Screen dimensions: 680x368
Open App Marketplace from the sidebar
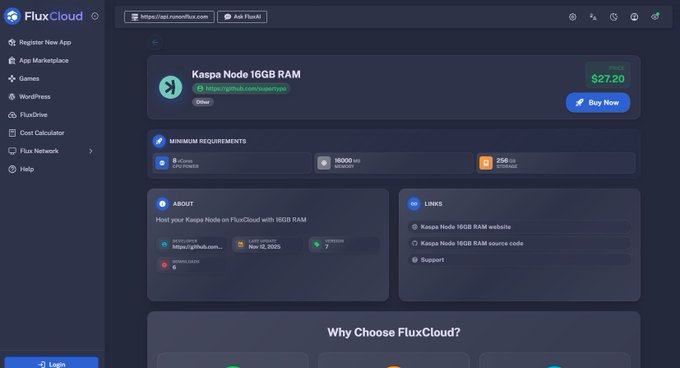coord(44,61)
